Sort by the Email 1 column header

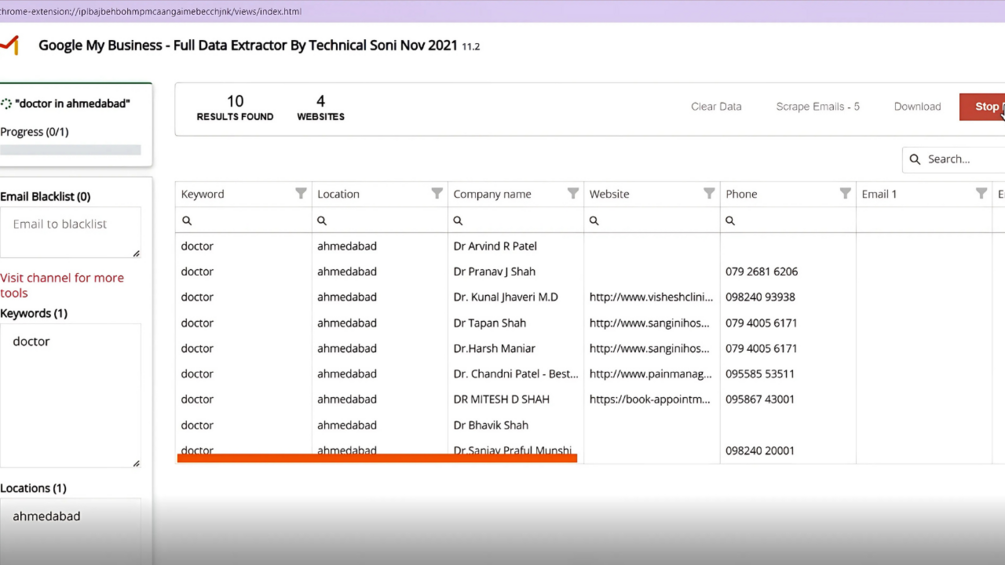(x=879, y=194)
